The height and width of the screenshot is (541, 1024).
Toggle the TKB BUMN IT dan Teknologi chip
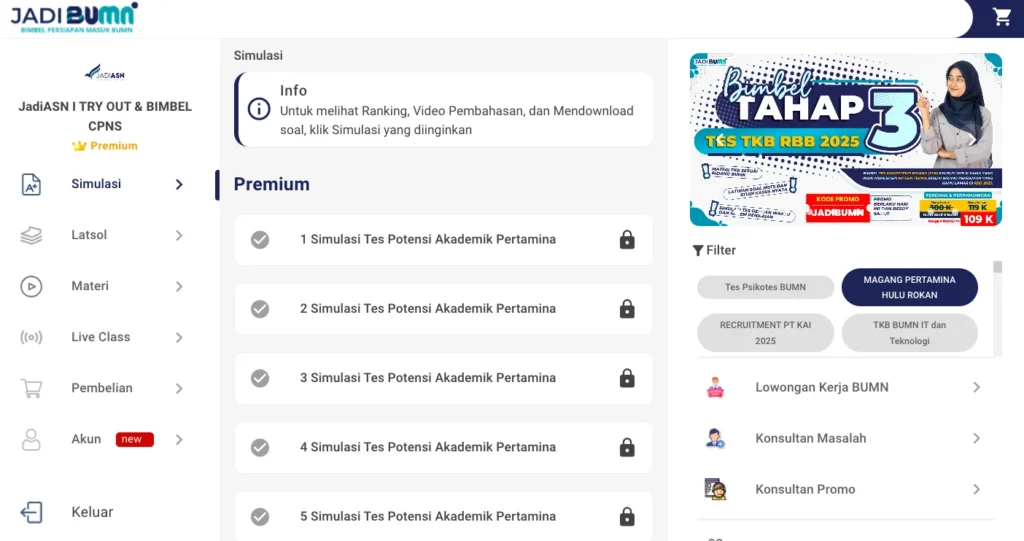tap(909, 333)
